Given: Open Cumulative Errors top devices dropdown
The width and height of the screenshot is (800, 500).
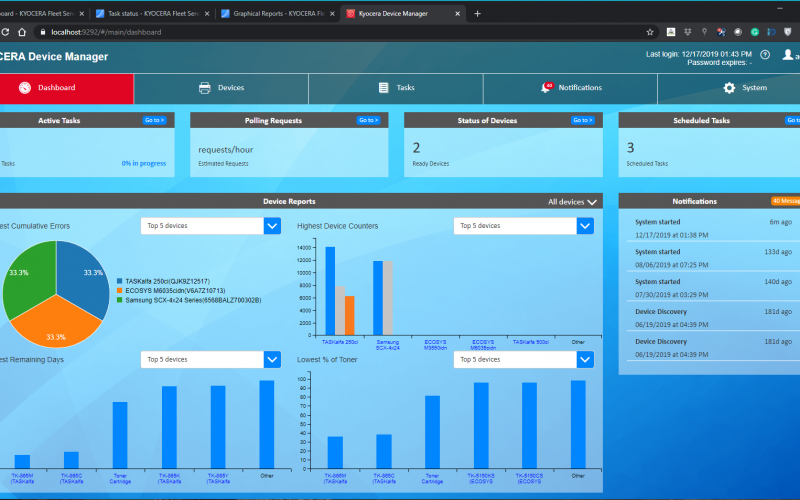Looking at the screenshot, I should tap(272, 226).
